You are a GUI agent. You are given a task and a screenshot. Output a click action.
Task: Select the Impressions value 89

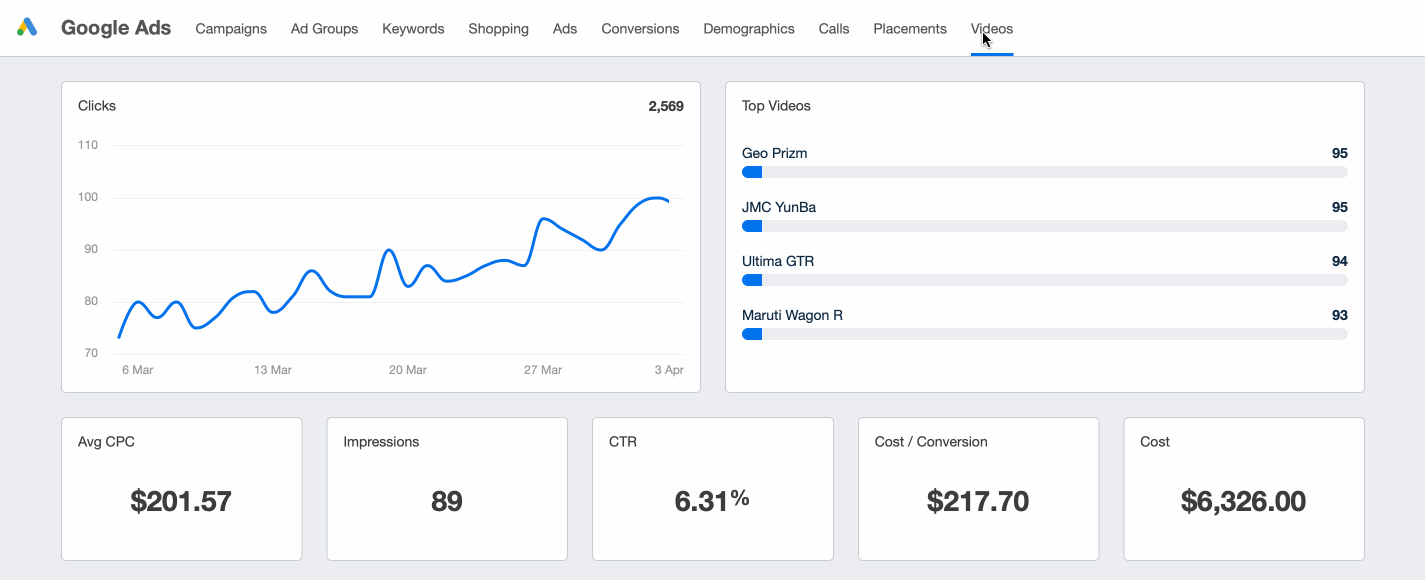pos(447,501)
